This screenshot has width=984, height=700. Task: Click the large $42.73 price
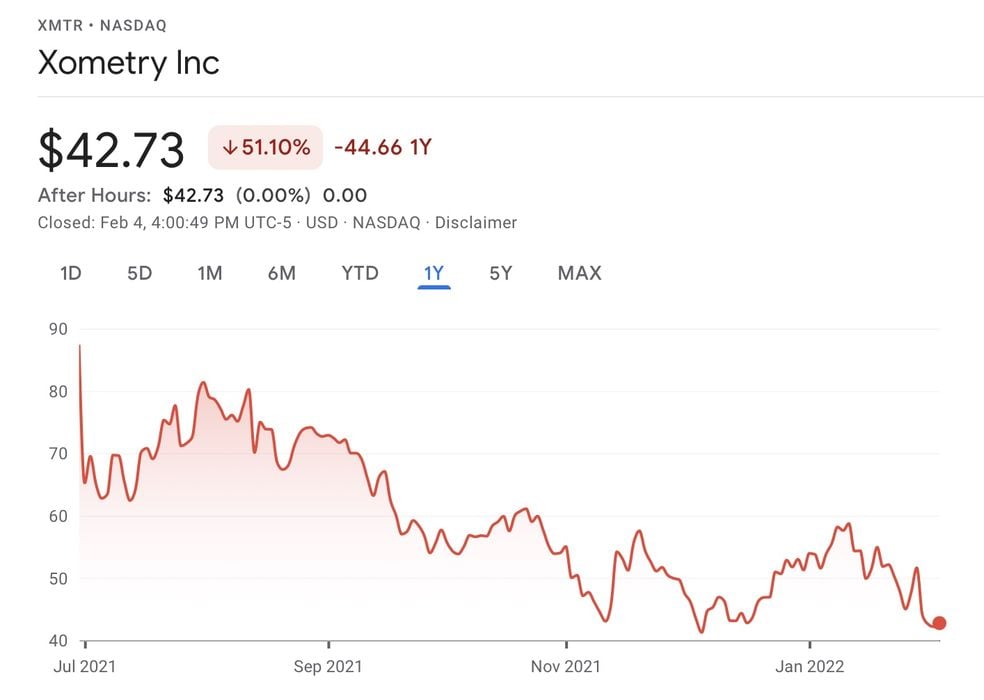coord(111,150)
